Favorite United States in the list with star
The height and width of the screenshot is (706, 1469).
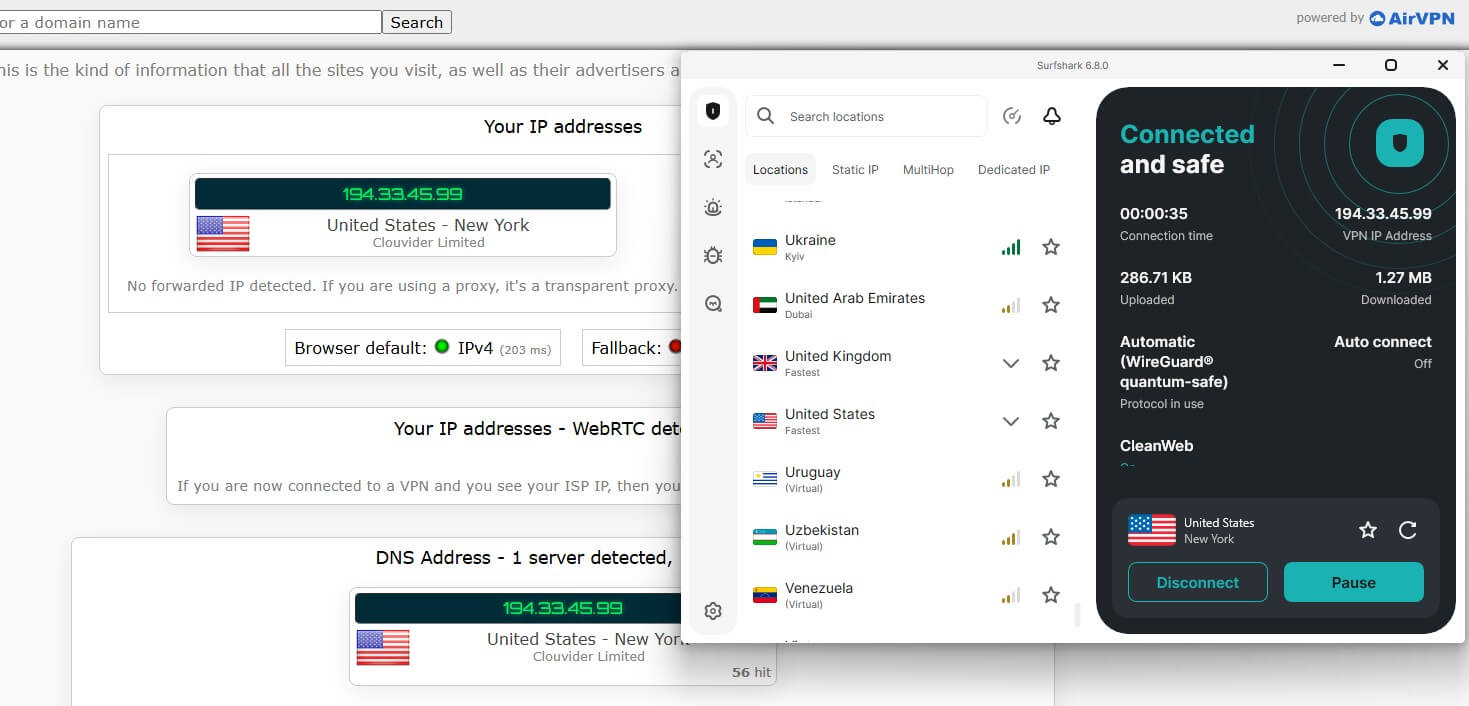tap(1051, 421)
